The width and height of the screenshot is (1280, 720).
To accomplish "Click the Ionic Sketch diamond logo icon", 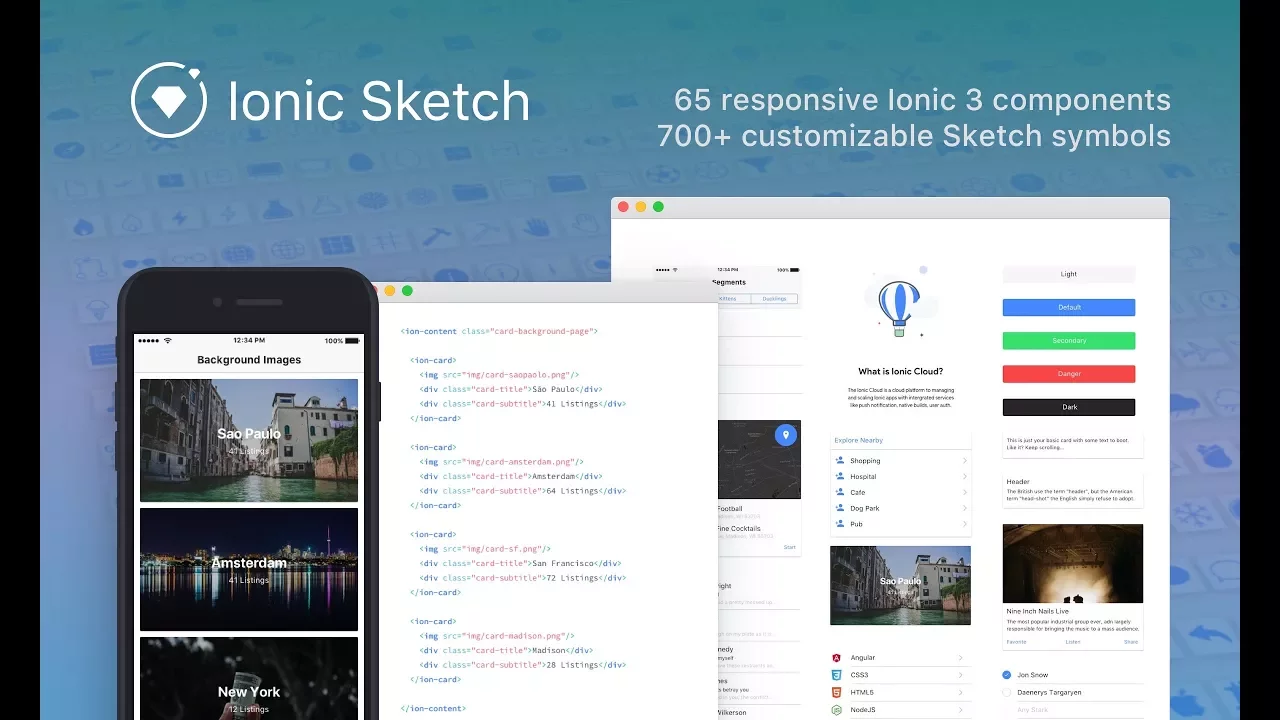I will point(169,100).
